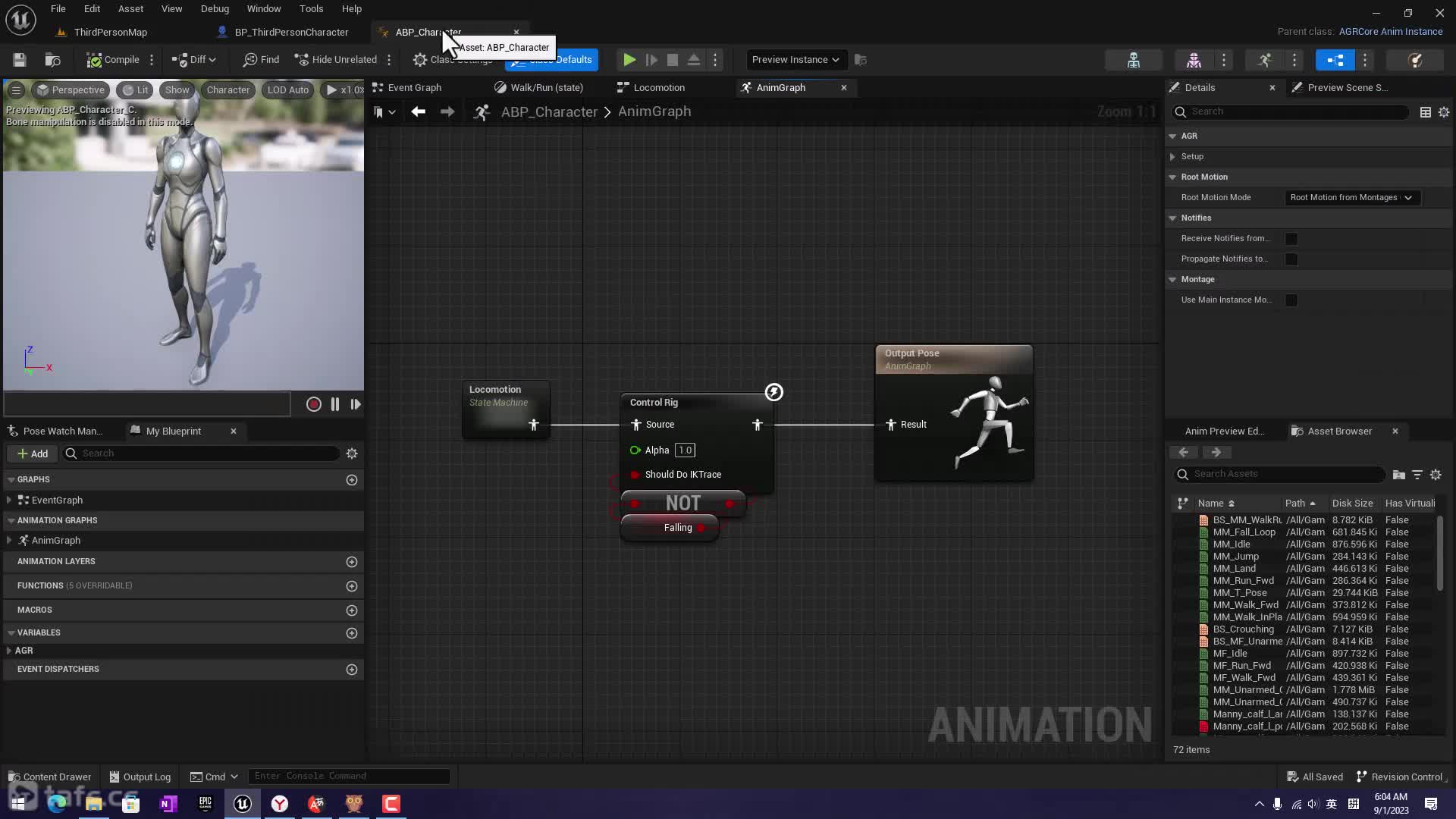This screenshot has height=819, width=1456.
Task: Select MM_Idle in Asset Browser
Action: (1231, 544)
